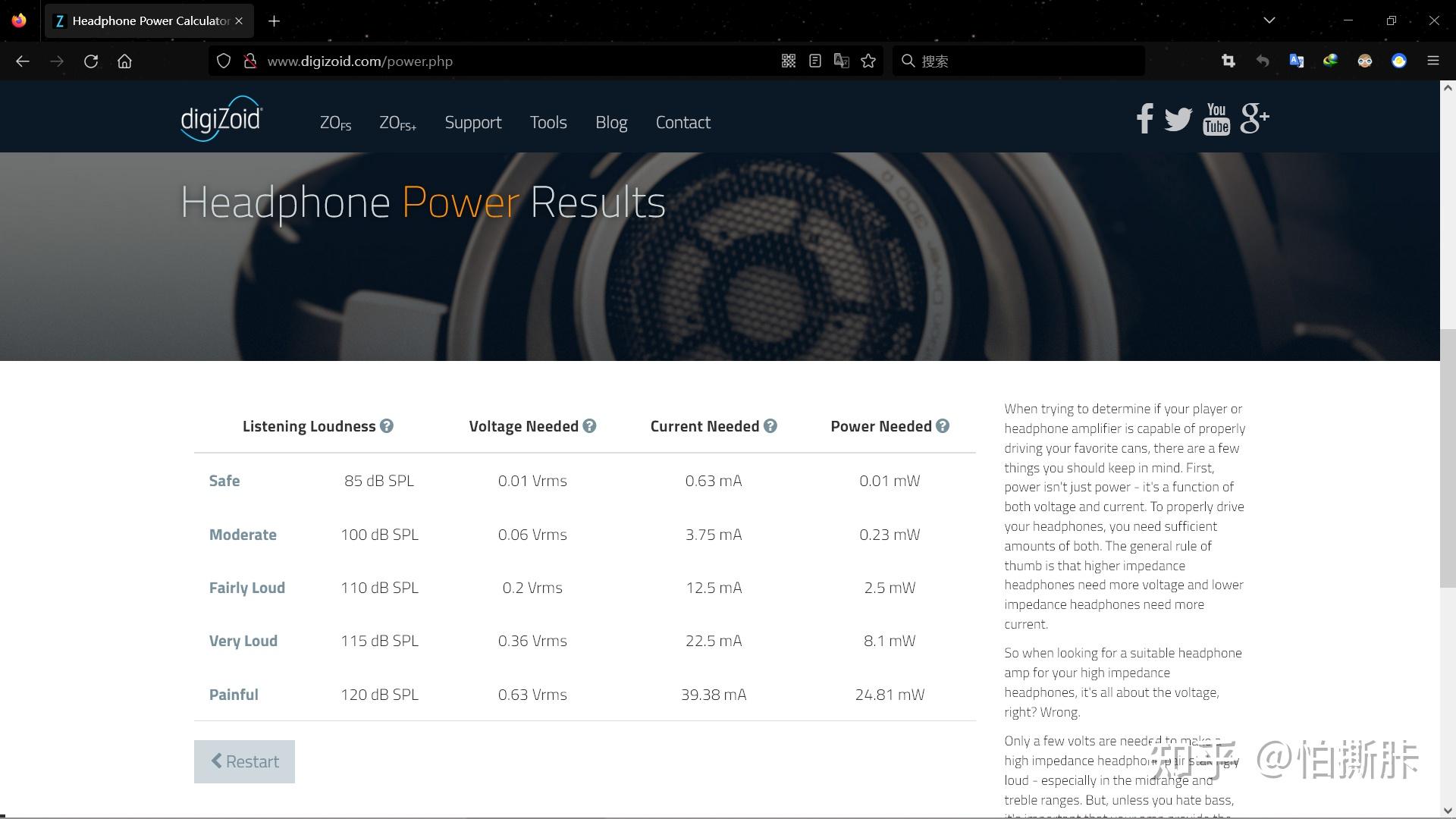Go to the Contact page link
This screenshot has height=819, width=1456.
[x=682, y=122]
